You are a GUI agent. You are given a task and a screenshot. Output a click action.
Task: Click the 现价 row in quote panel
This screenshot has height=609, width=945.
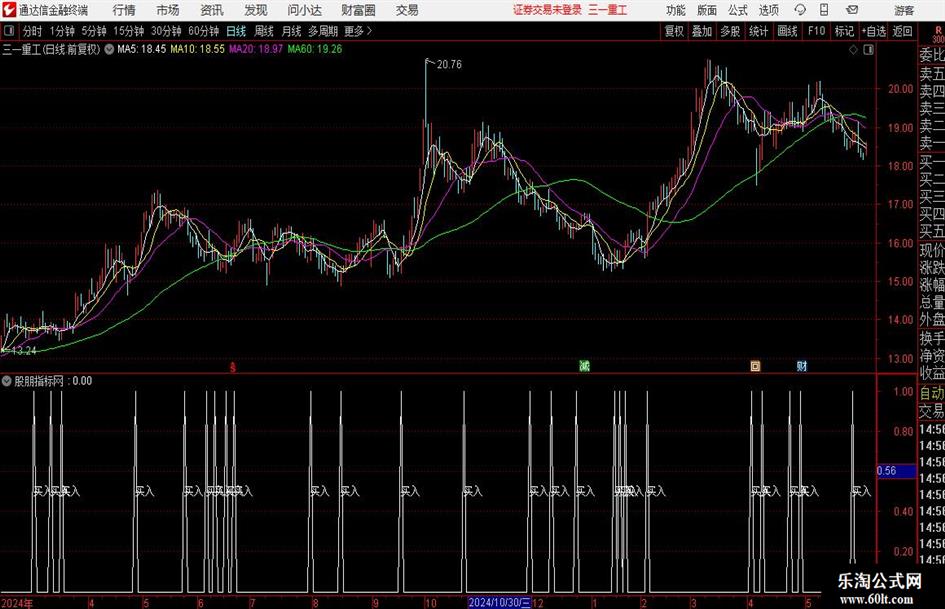[x=931, y=250]
